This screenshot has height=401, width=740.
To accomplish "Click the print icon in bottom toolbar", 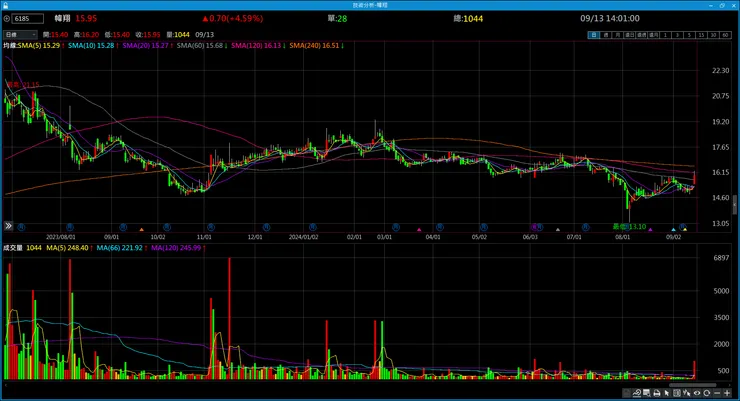I will [x=657, y=393].
